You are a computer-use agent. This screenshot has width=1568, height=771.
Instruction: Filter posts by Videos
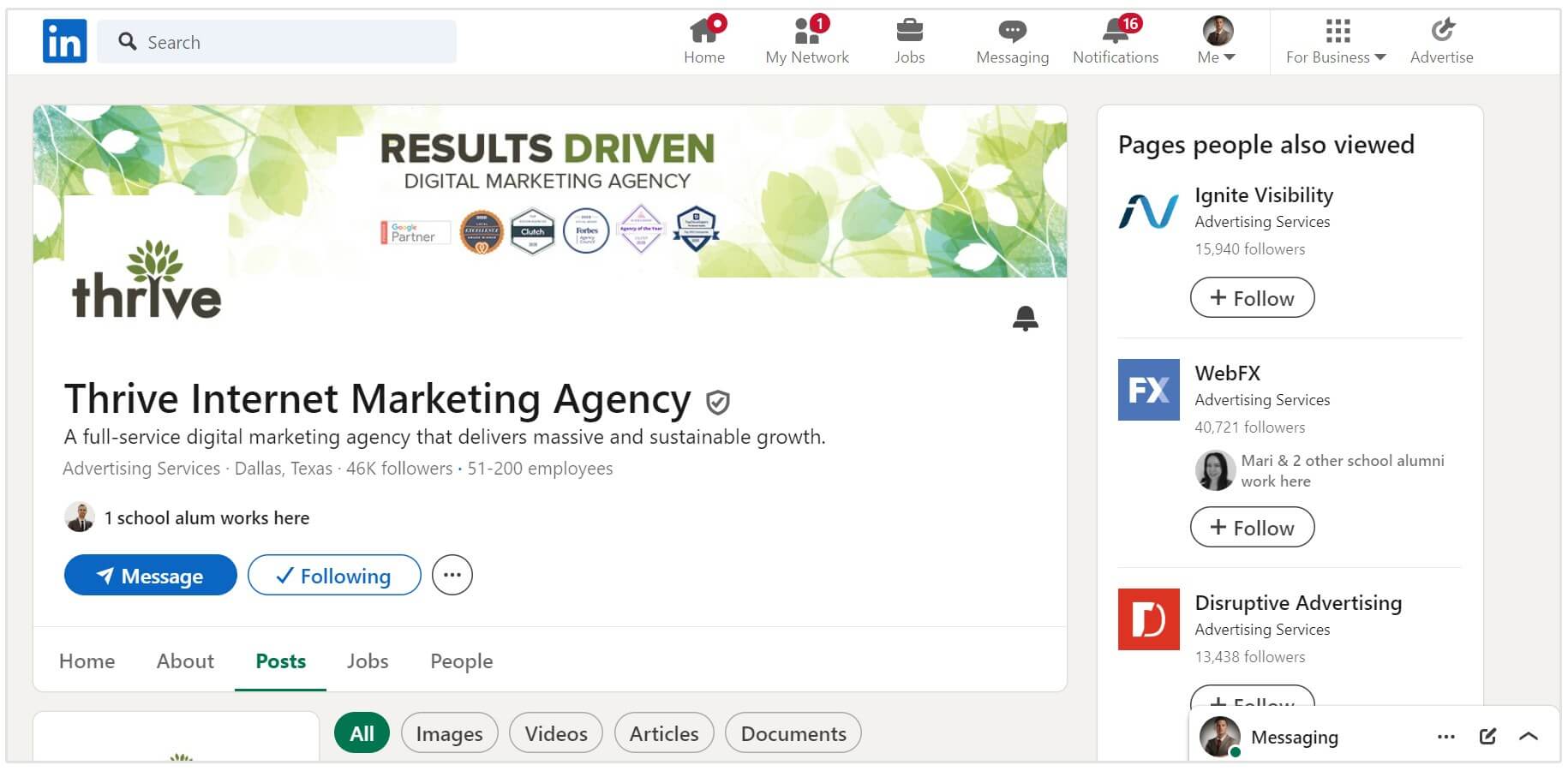[555, 733]
